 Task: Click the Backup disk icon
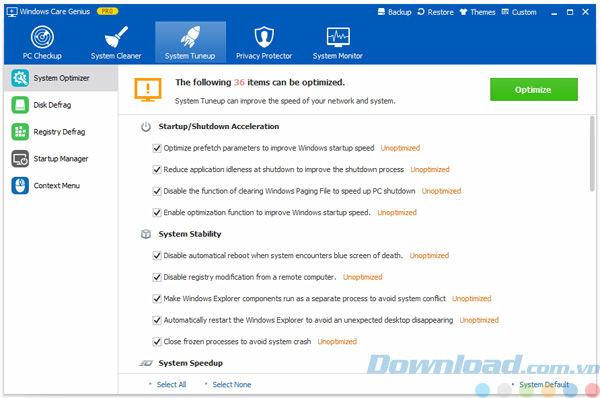381,12
